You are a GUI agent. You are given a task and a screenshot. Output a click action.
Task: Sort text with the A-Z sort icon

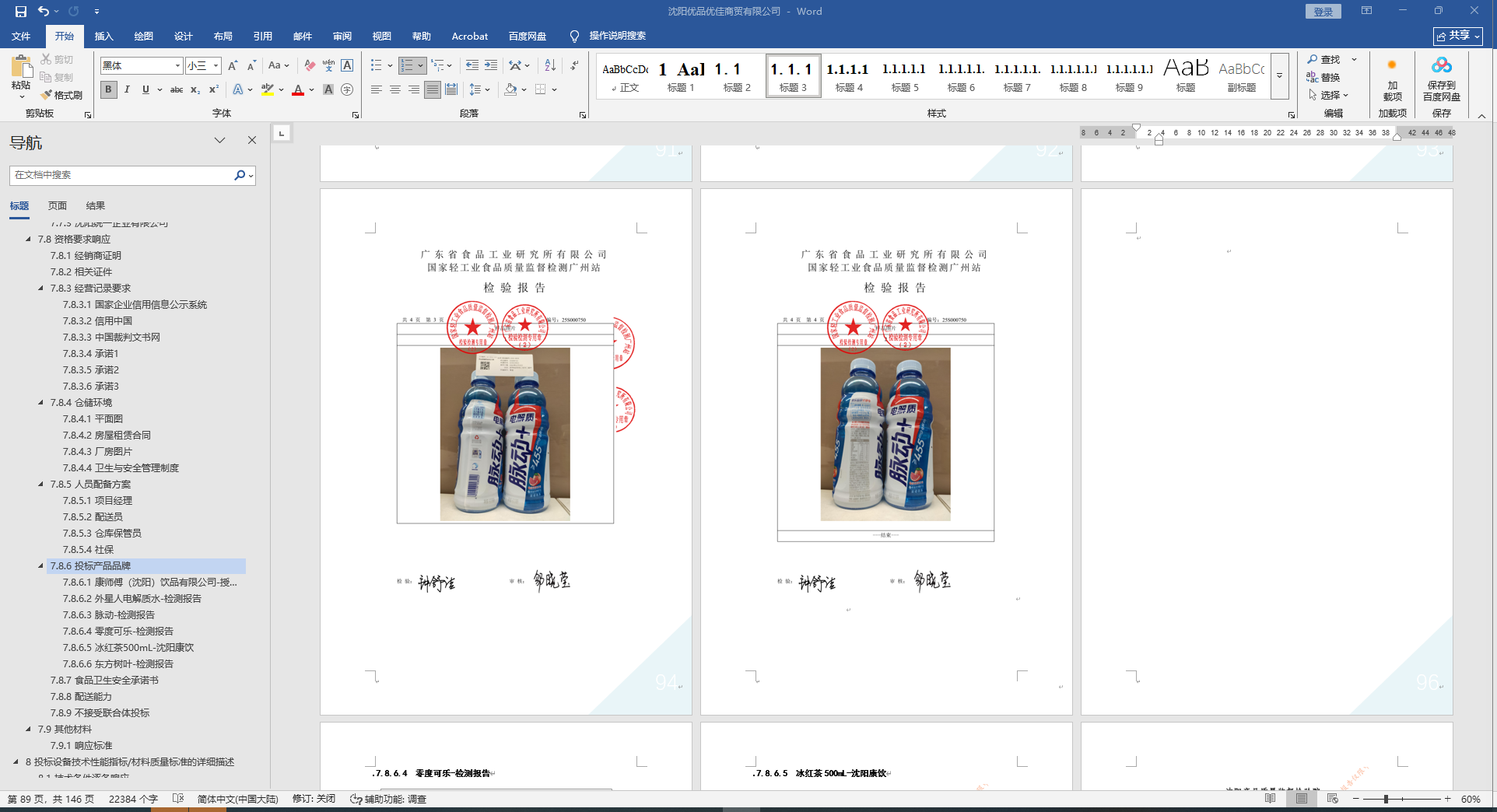(550, 66)
